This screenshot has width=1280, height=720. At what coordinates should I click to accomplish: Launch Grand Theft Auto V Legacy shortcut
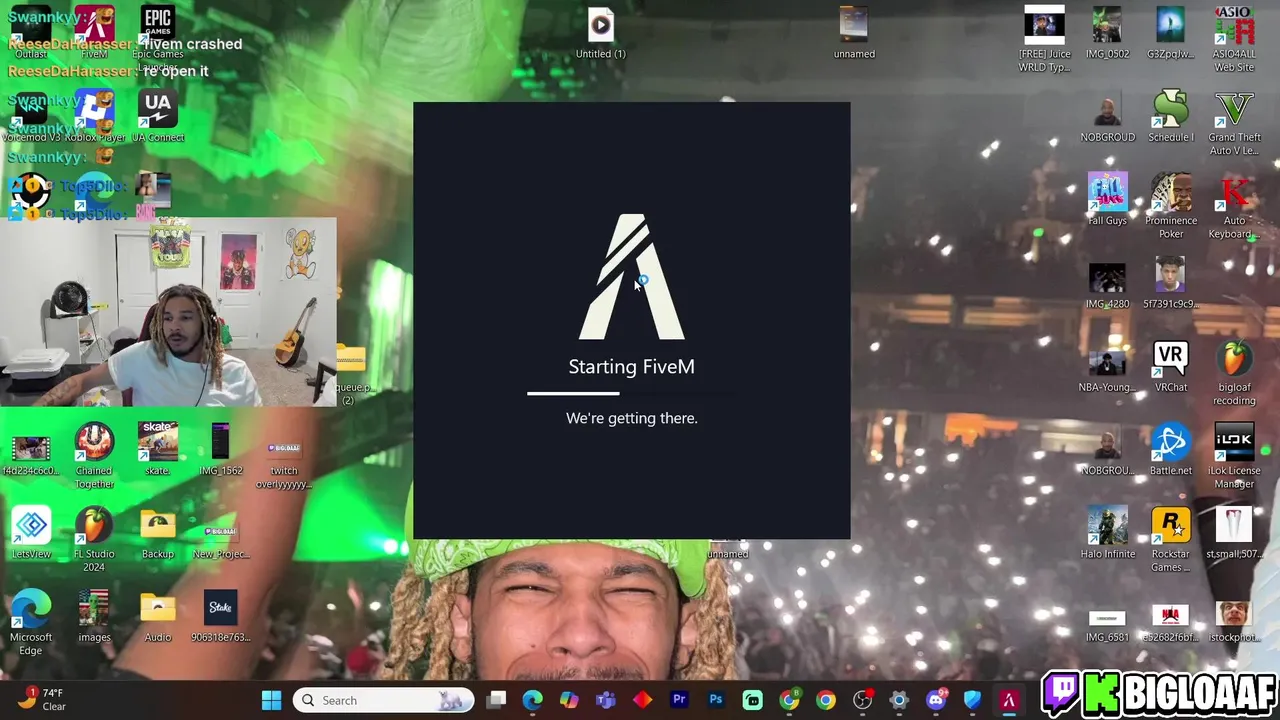tap(1234, 123)
